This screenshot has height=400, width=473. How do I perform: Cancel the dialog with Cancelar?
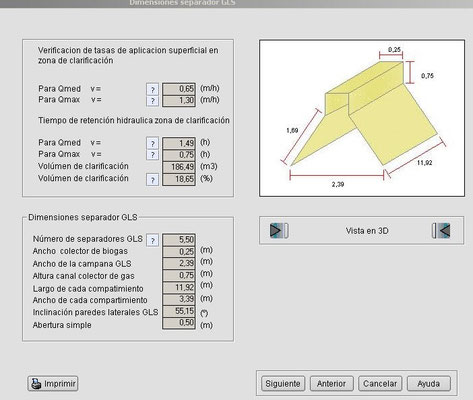pyautogui.click(x=380, y=384)
